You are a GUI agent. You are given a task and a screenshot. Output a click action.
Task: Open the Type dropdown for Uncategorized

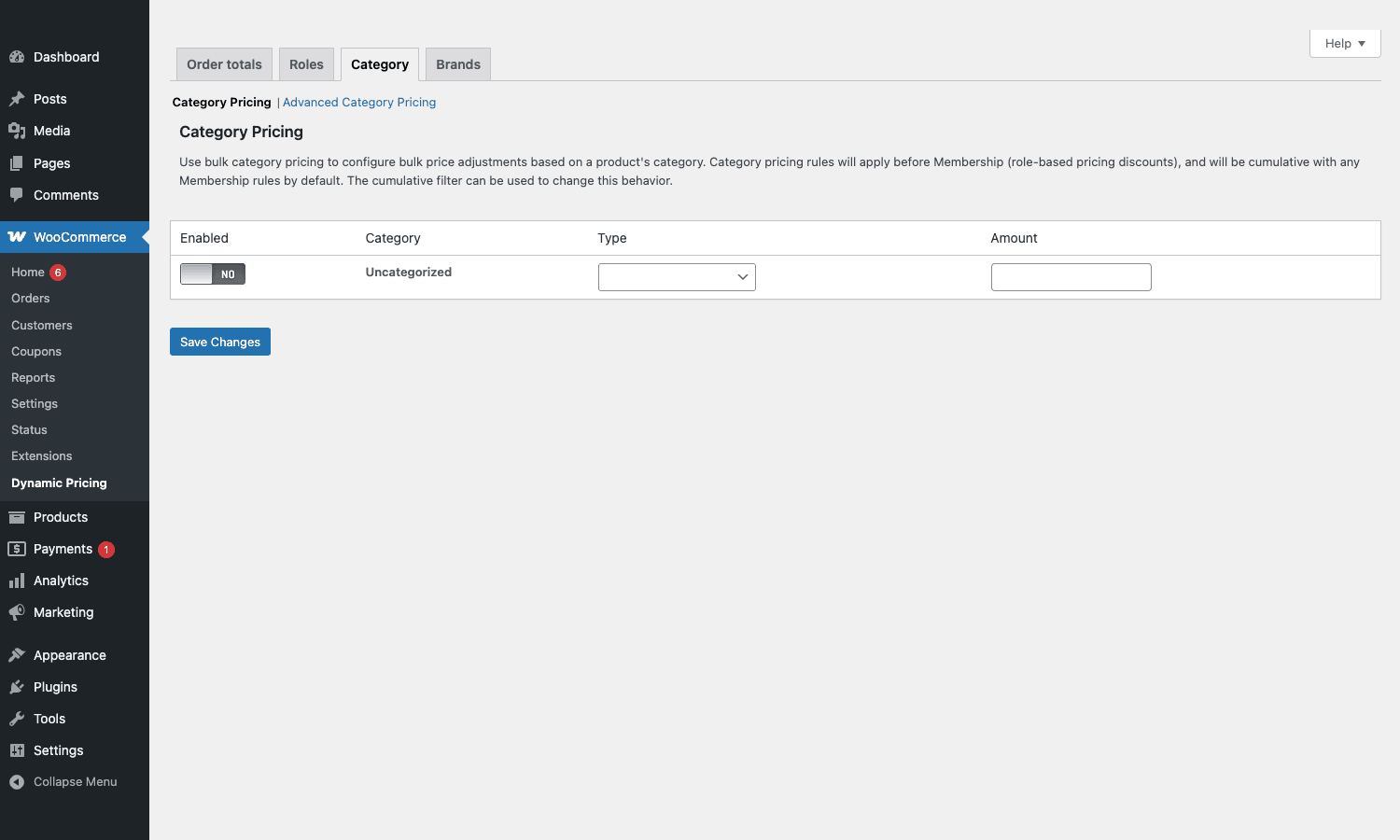[677, 277]
